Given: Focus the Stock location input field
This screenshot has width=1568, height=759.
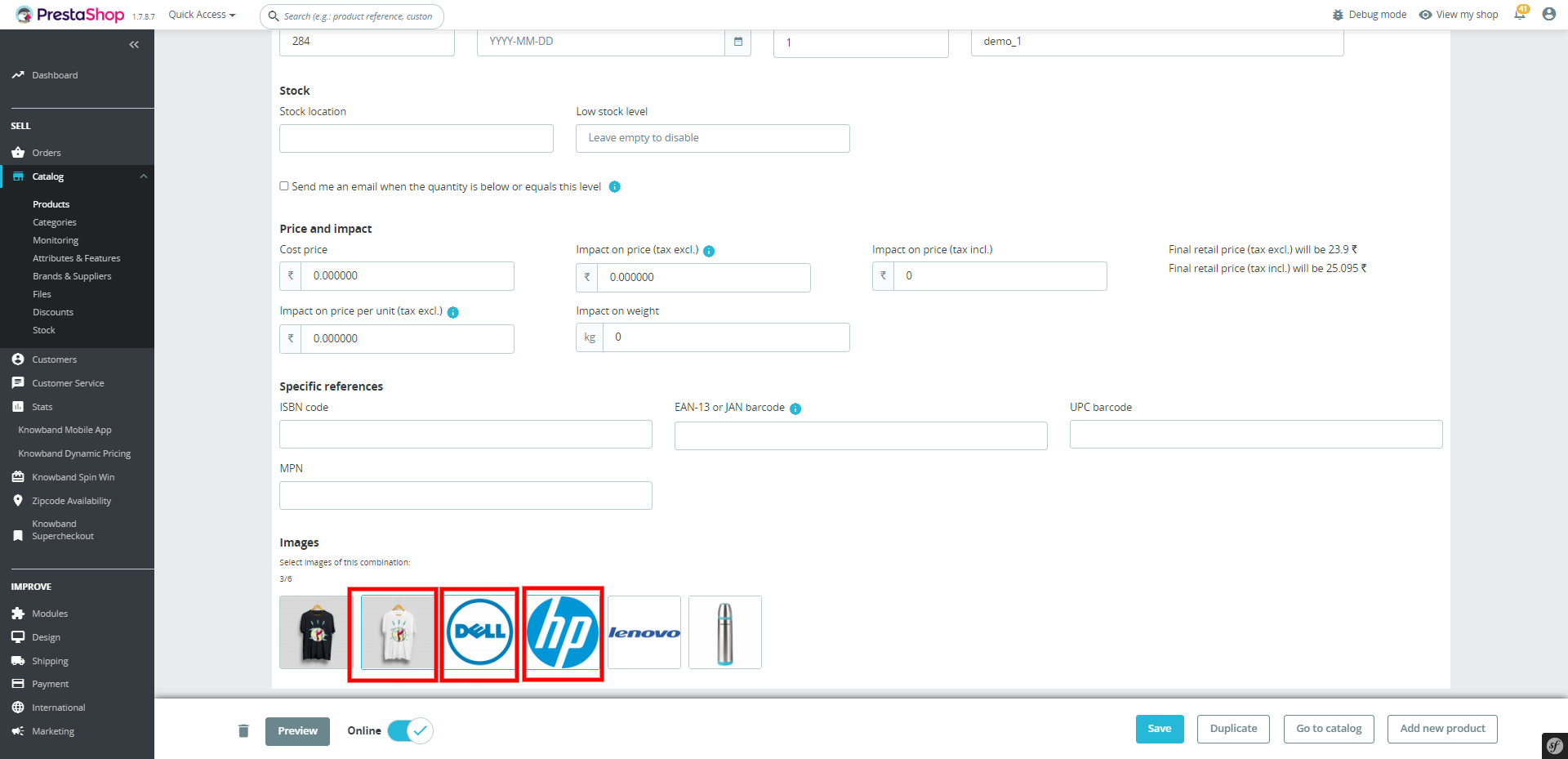Looking at the screenshot, I should click(416, 138).
